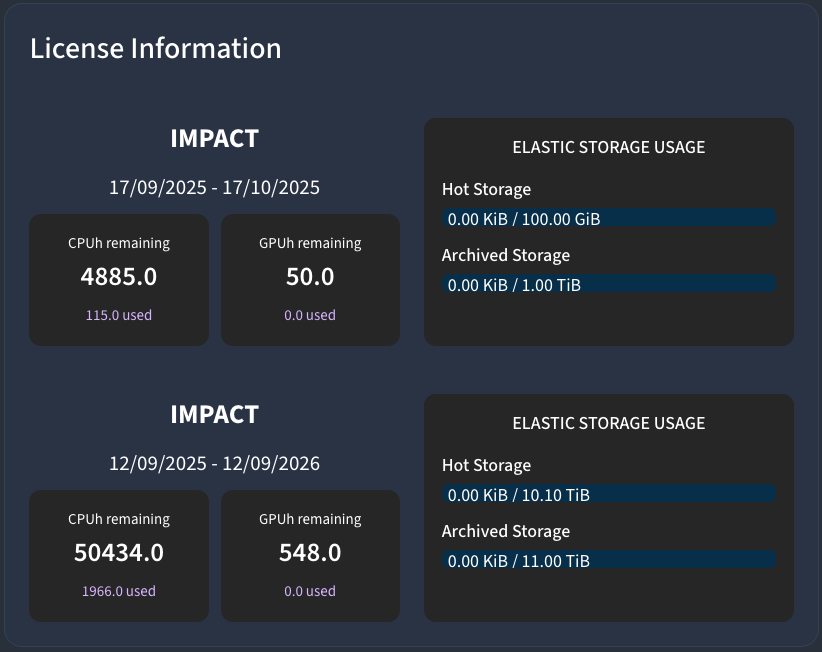This screenshot has width=822, height=652.
Task: Click the 17/09/2025 - 17/10/2025 date range
Action: pyautogui.click(x=214, y=187)
